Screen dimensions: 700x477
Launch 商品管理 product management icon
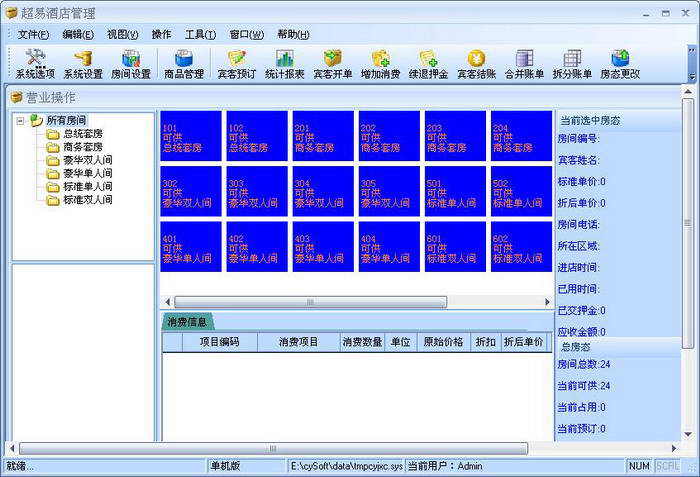[183, 64]
